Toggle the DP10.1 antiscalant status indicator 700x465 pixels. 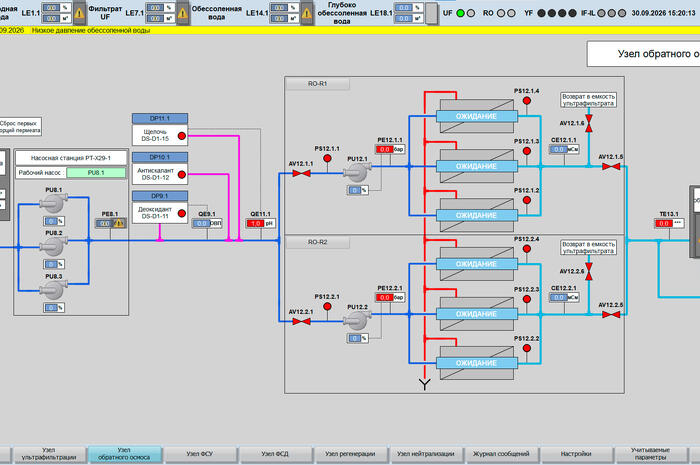point(182,174)
